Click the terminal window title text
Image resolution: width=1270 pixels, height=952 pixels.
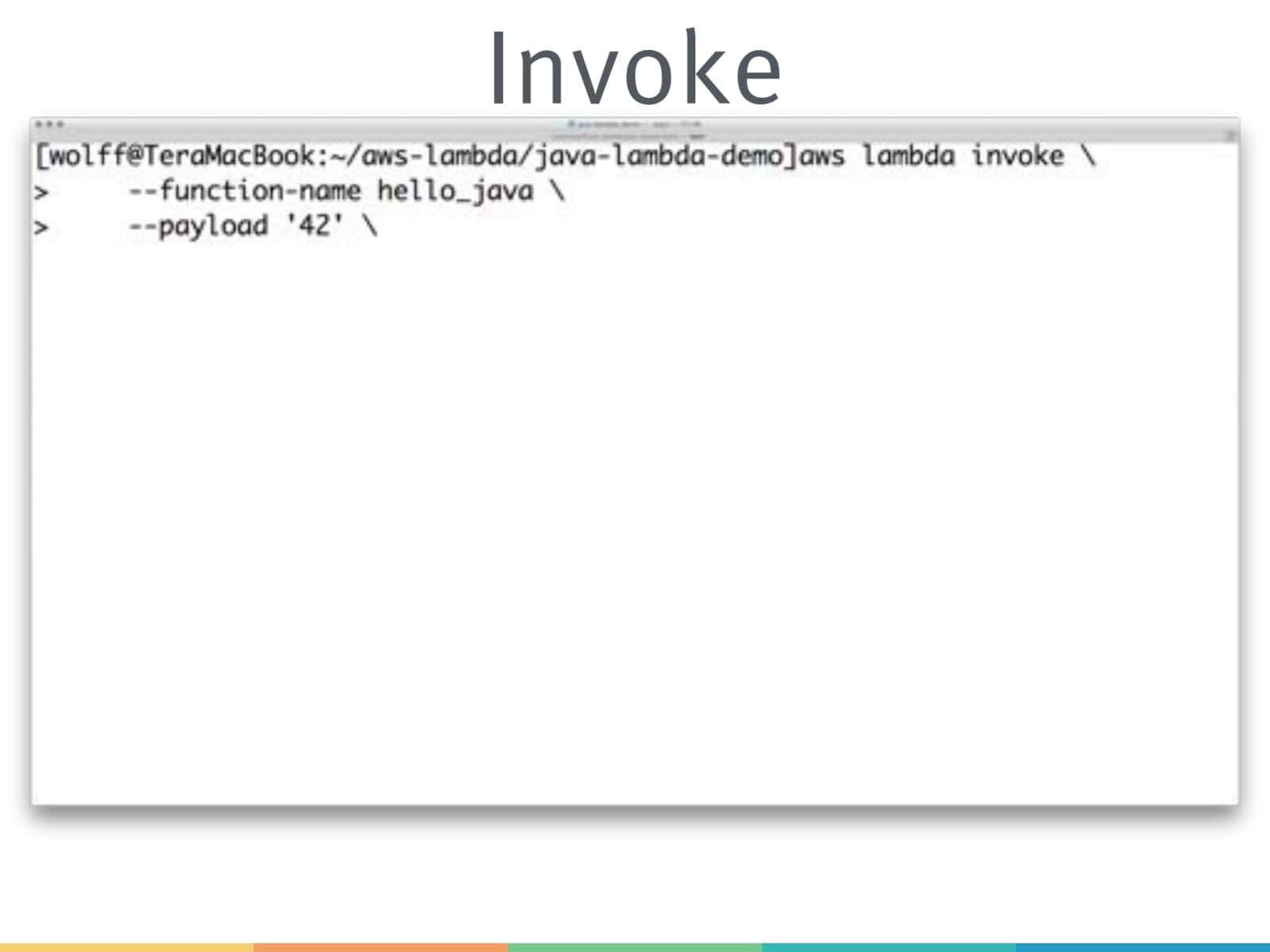click(x=635, y=125)
